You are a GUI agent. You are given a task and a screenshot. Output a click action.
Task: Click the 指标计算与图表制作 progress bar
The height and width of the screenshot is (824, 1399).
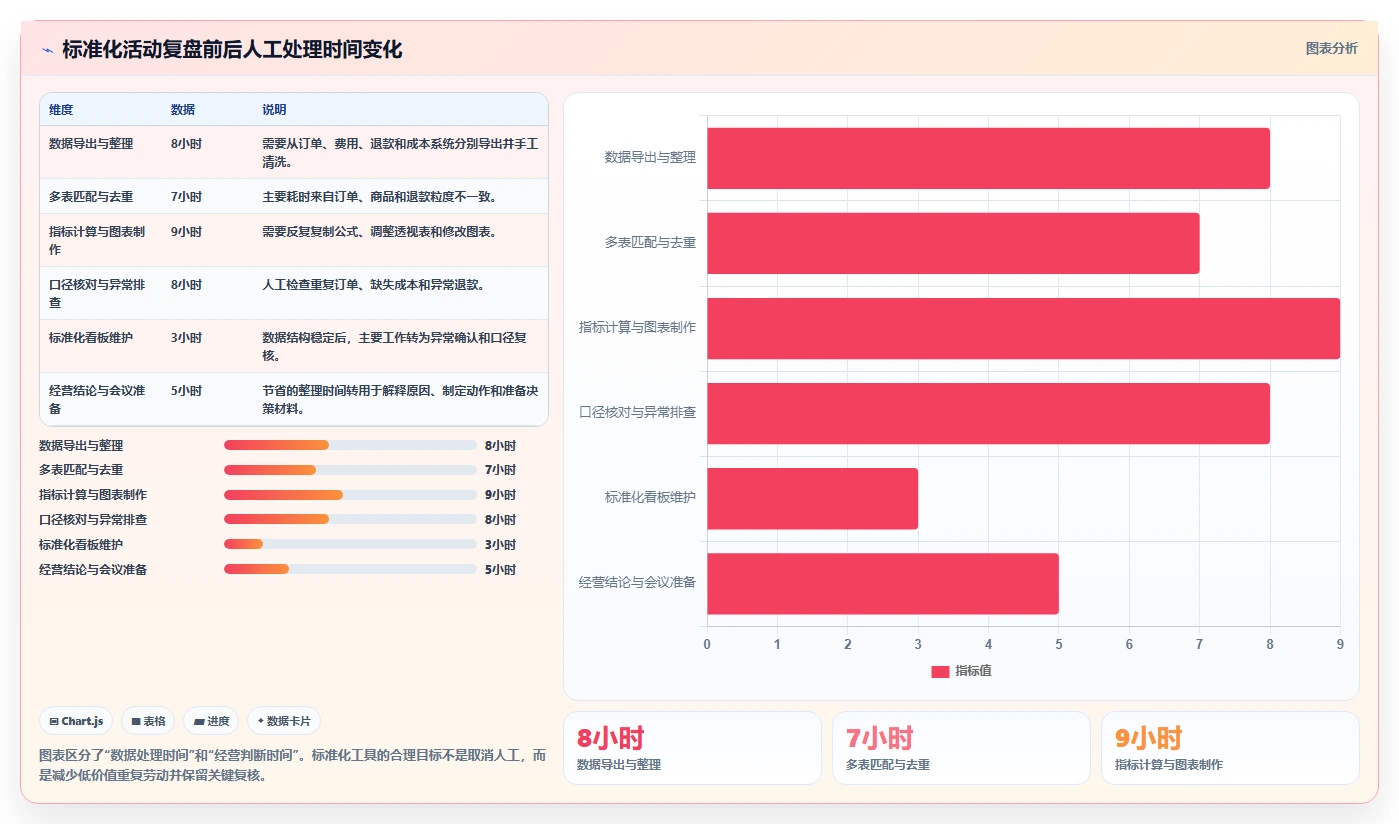click(350, 495)
